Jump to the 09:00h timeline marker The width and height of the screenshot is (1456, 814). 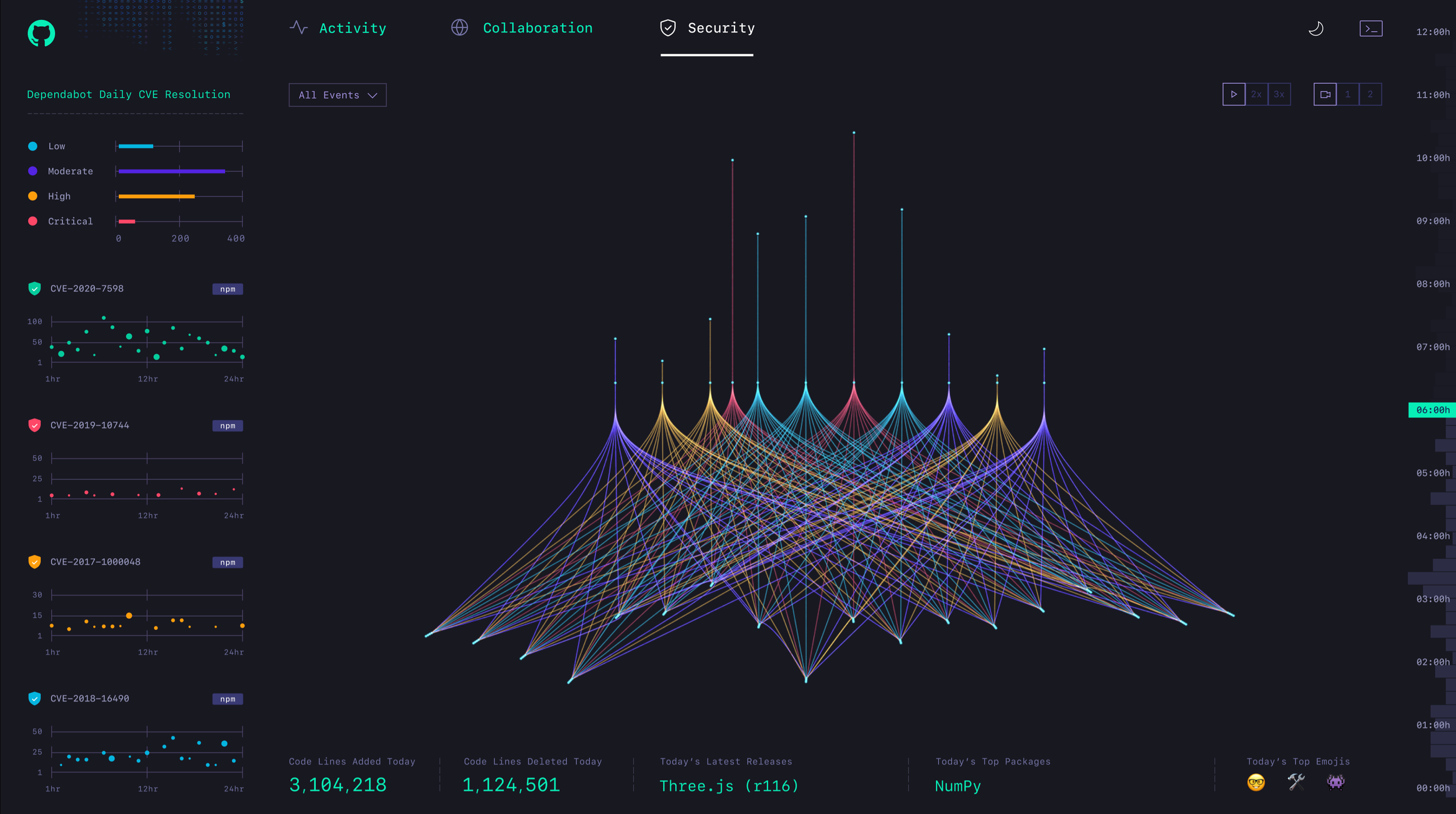[x=1433, y=221]
